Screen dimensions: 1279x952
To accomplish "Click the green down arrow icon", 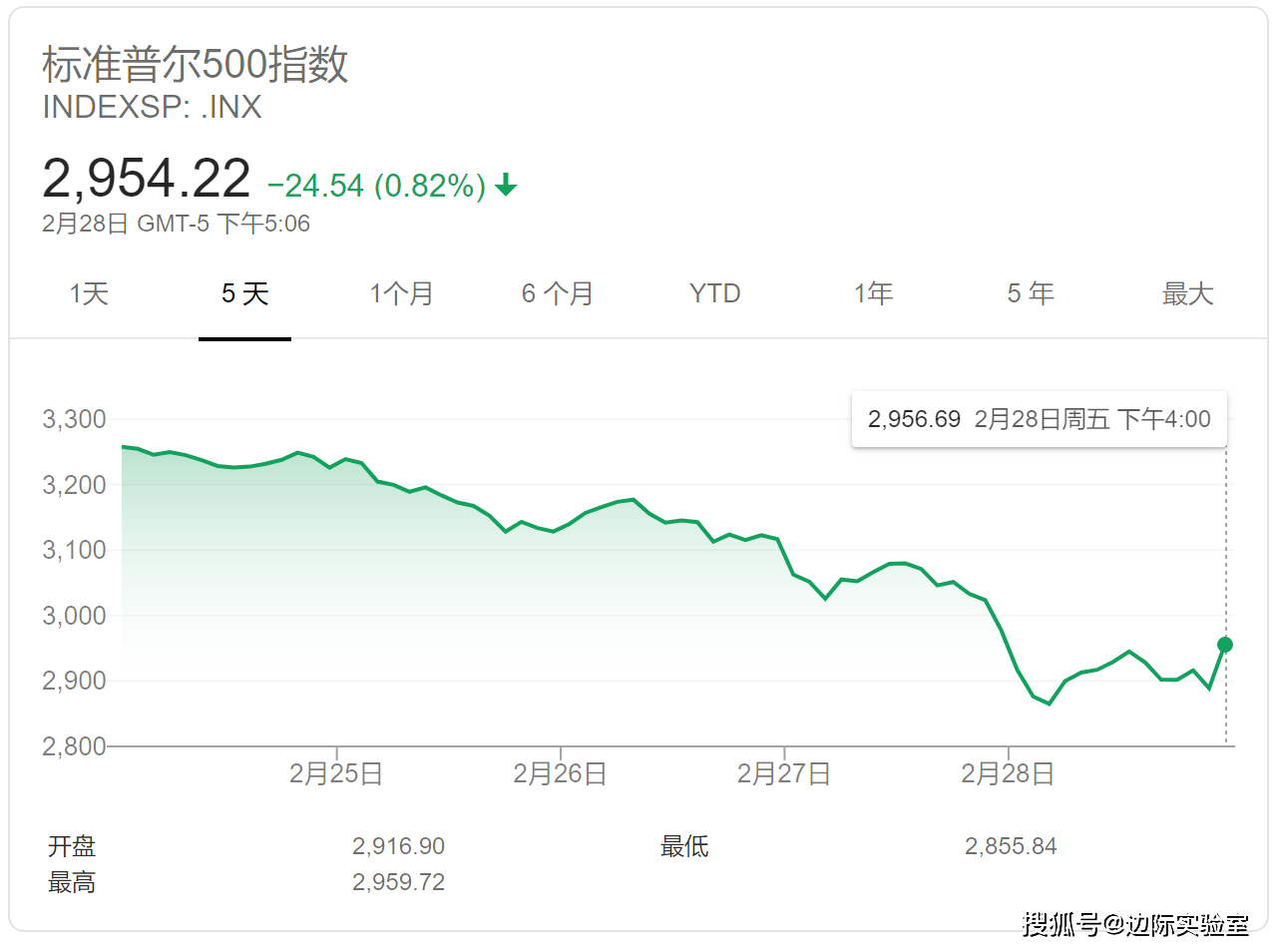I will pos(506,185).
